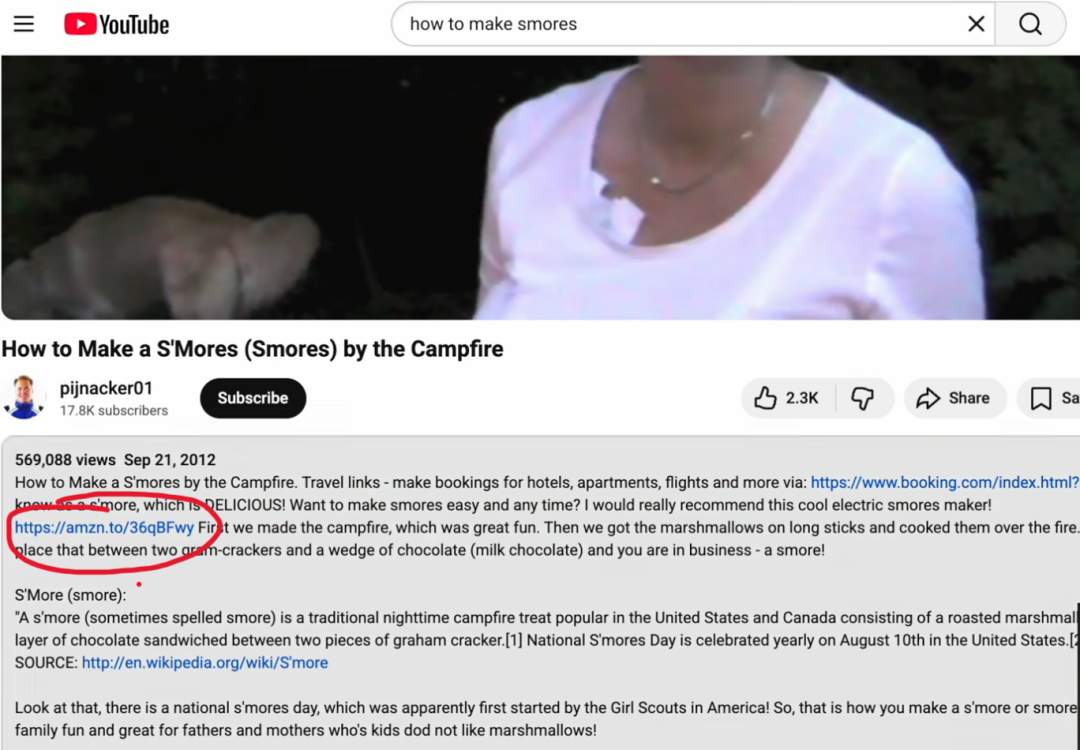Open the pijnacker01 channel name link
The image size is (1080, 750).
[106, 388]
